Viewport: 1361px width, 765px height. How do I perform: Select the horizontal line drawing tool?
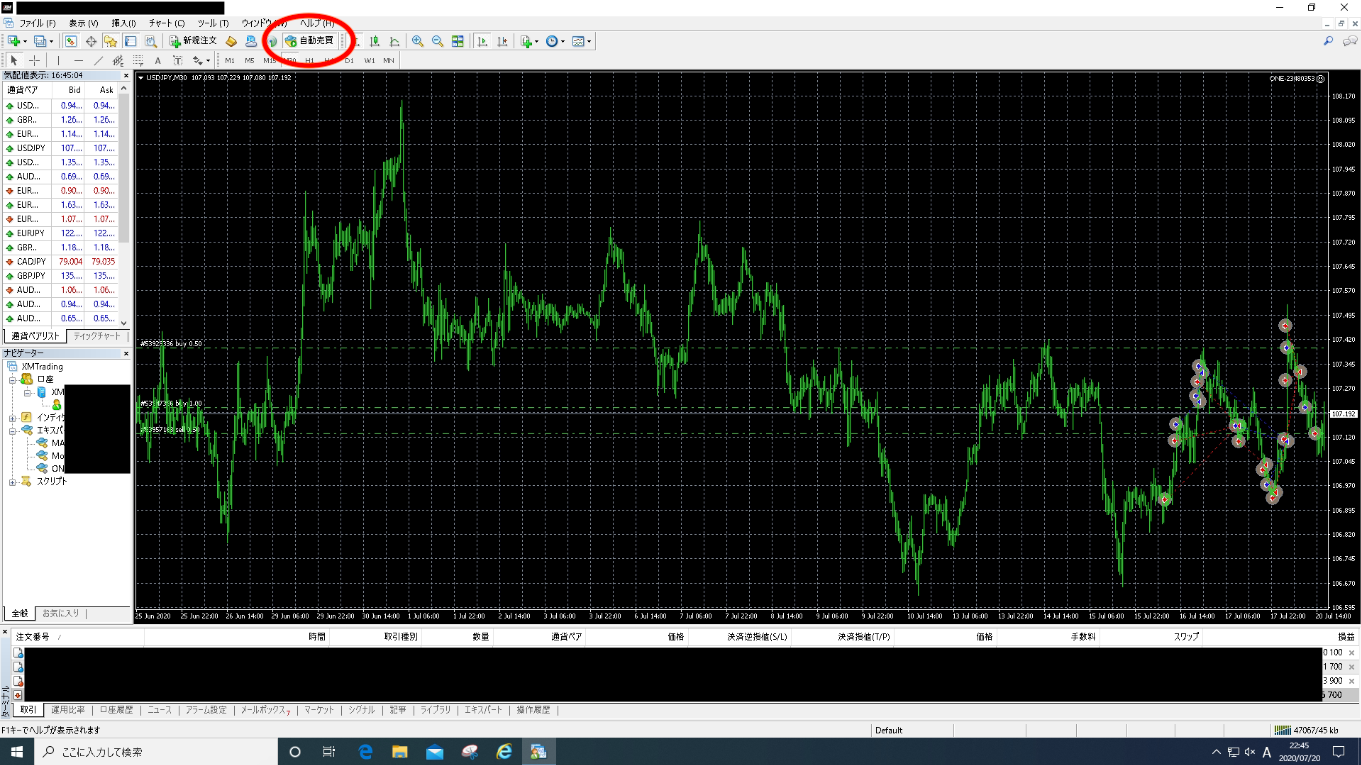[x=79, y=60]
